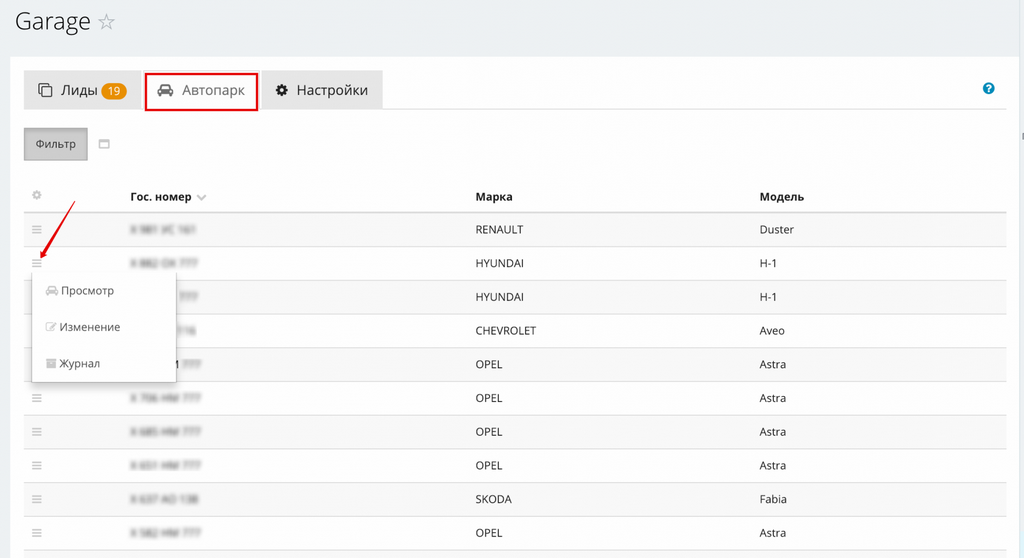1024x558 pixels.
Task: Click the archive icon beside Журнал
Action: click(50, 363)
